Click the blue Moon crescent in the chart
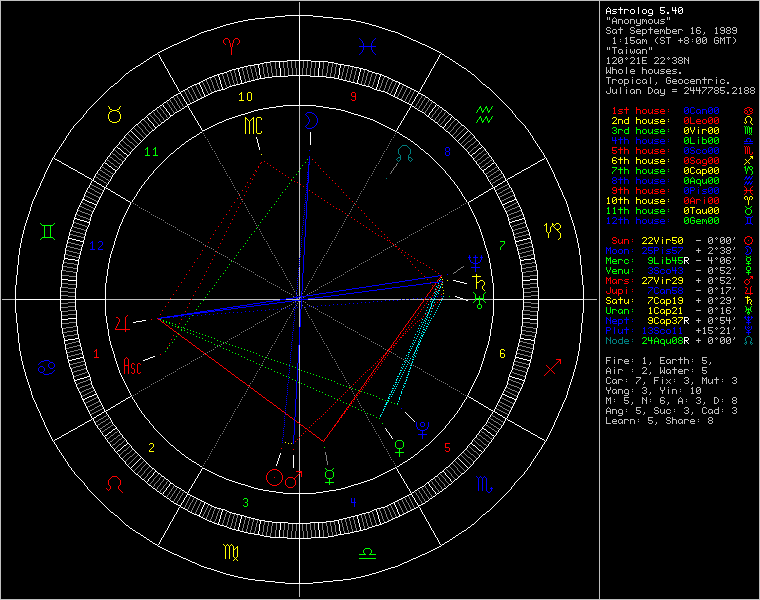The height and width of the screenshot is (600, 760). click(x=311, y=121)
